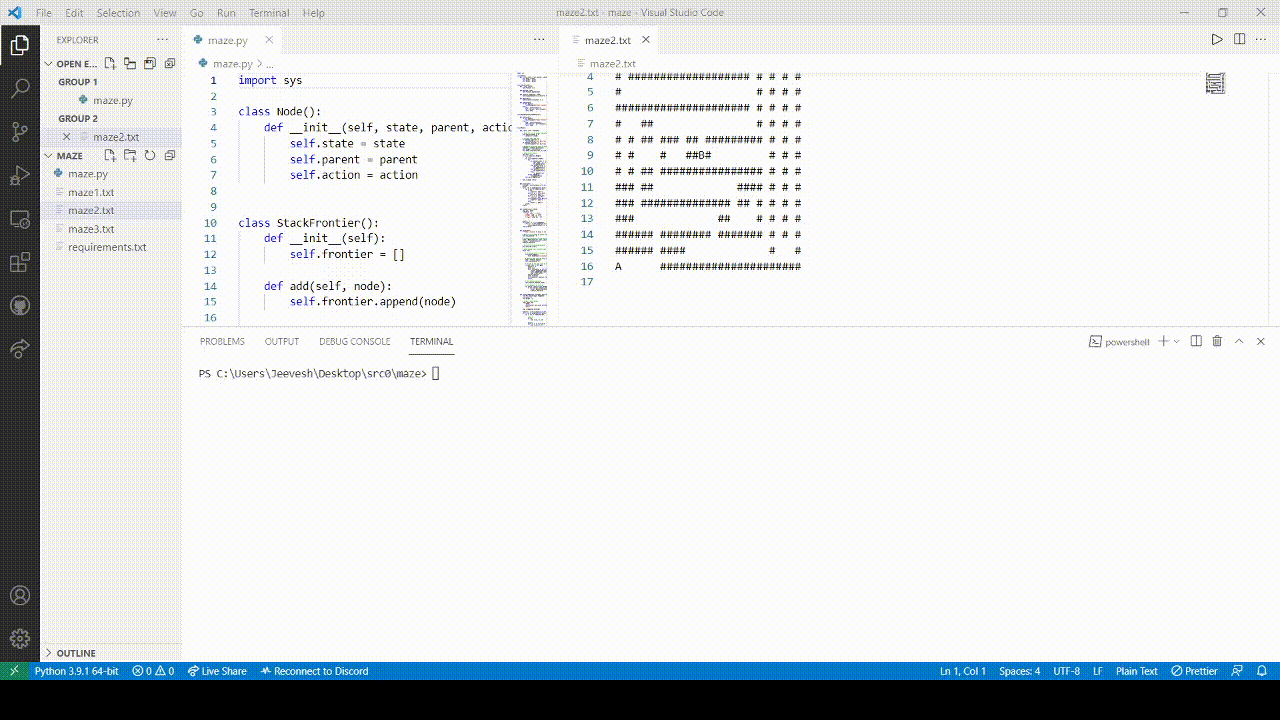1280x720 pixels.
Task: Create a new terminal with plus icon
Action: click(x=1163, y=341)
